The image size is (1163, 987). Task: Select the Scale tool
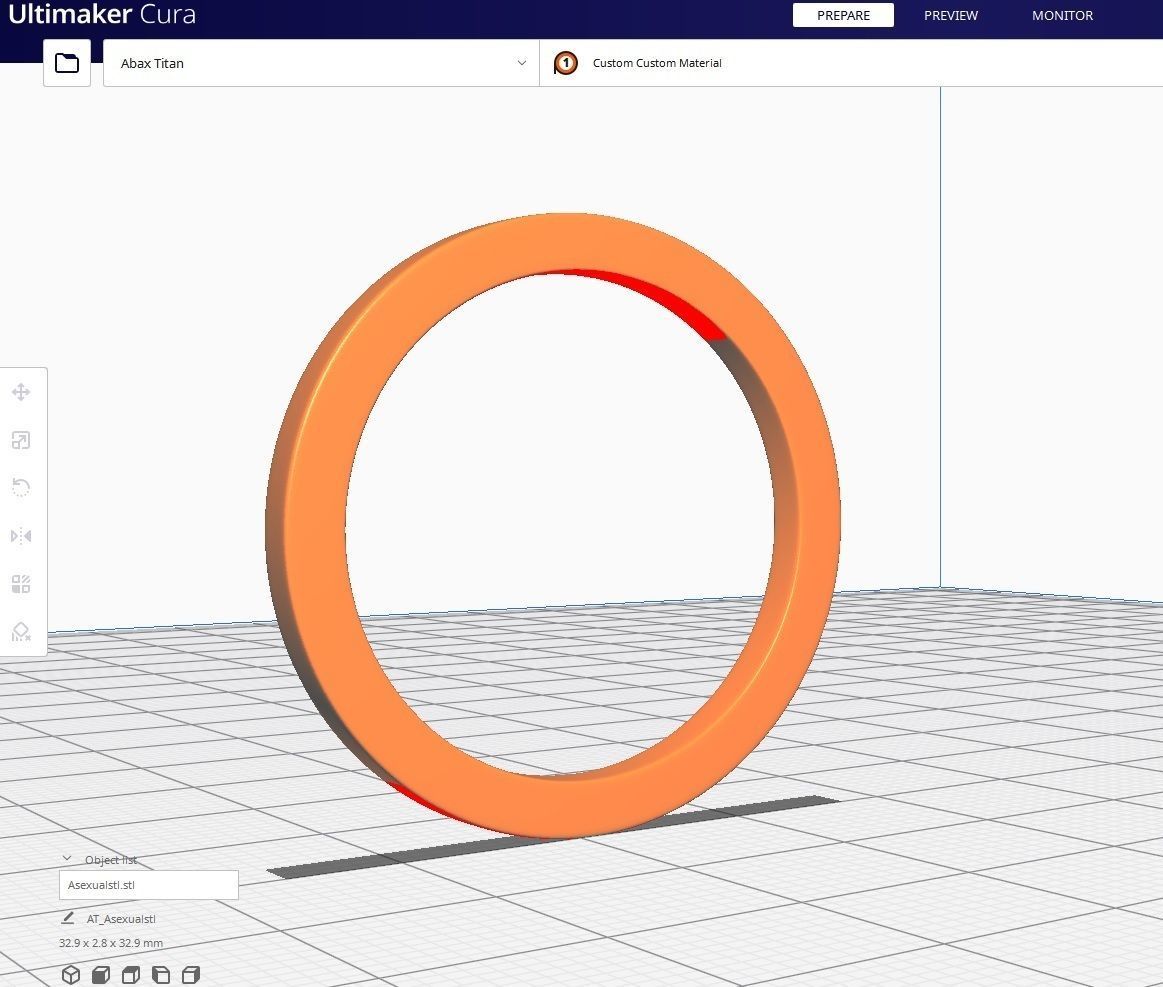(x=21, y=440)
